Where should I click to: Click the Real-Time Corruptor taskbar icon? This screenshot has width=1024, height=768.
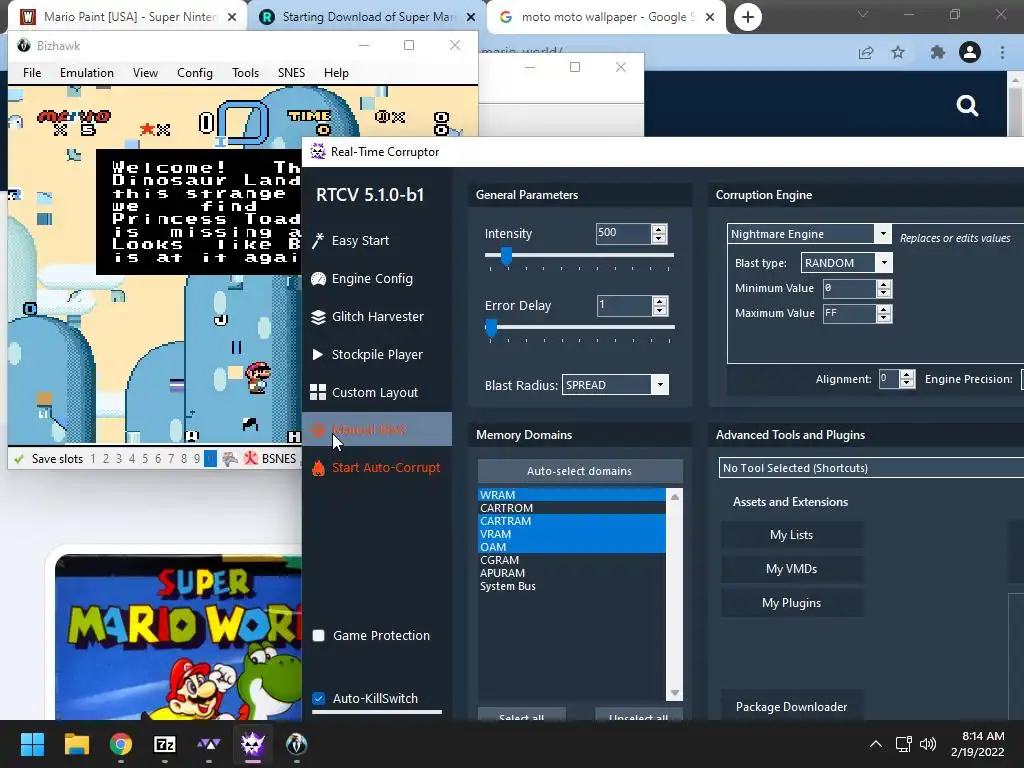point(253,744)
